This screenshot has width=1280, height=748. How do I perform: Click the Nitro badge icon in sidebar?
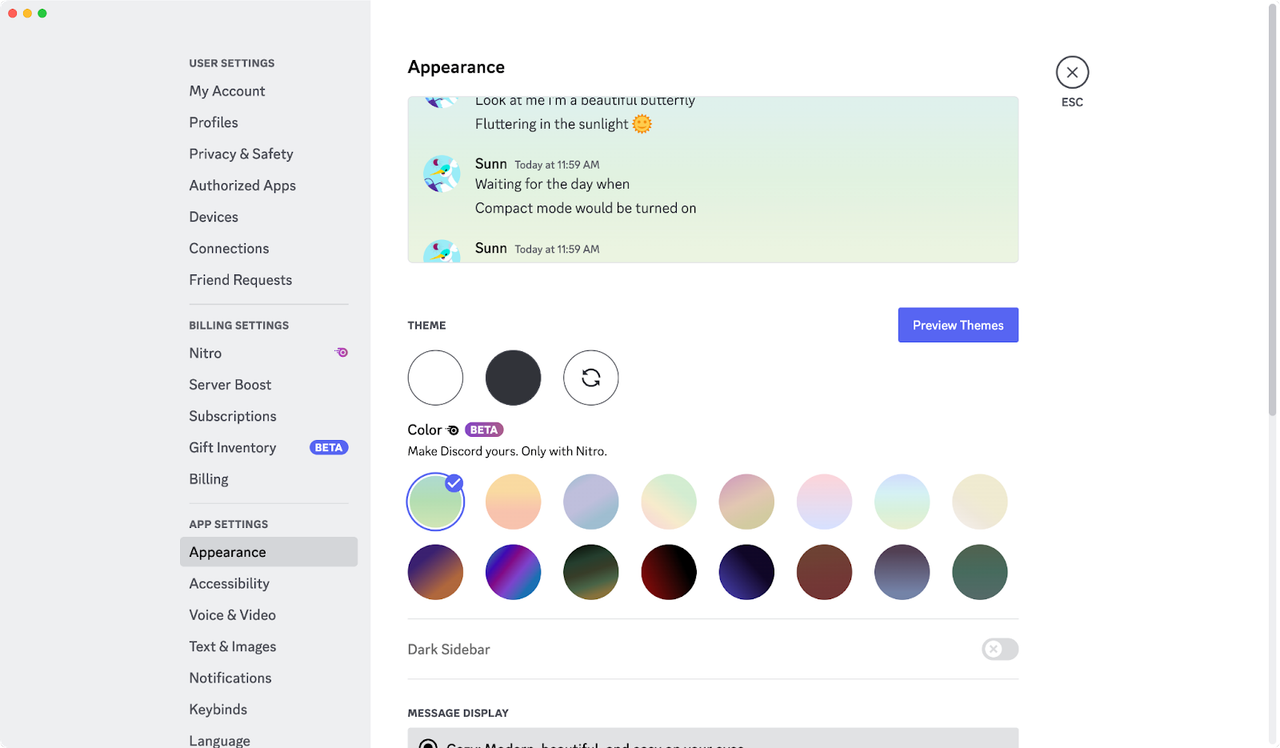[x=341, y=353]
